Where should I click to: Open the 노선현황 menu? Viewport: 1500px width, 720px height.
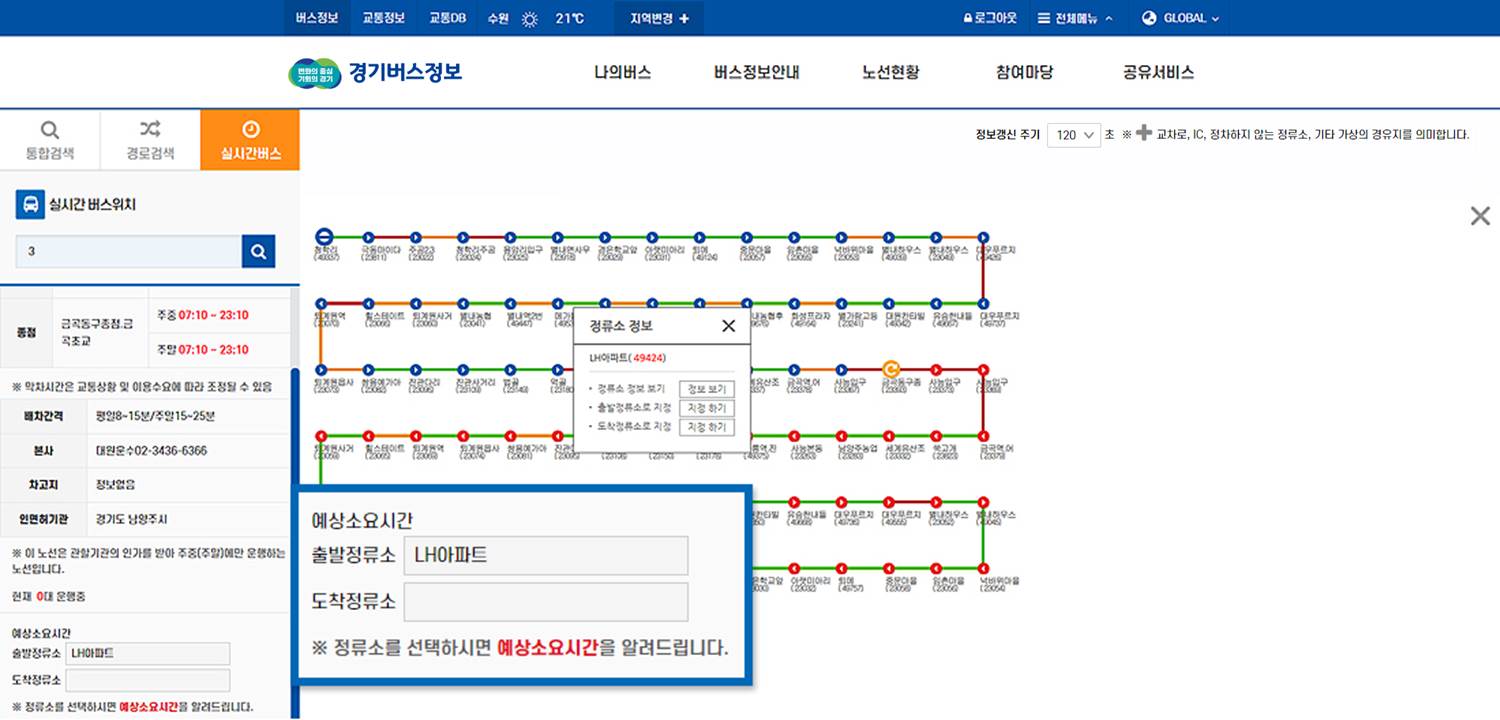[x=890, y=72]
